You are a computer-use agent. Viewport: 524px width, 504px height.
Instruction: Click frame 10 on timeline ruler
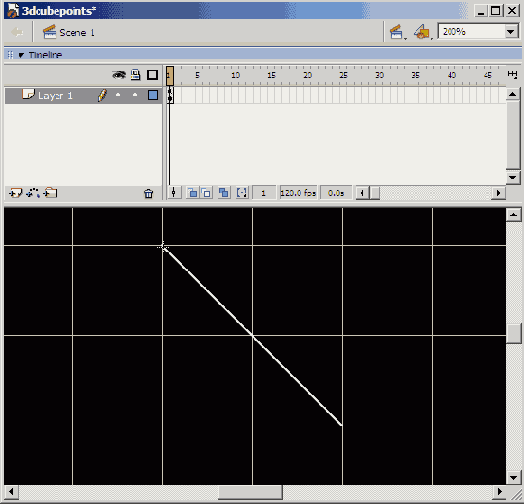(x=235, y=75)
